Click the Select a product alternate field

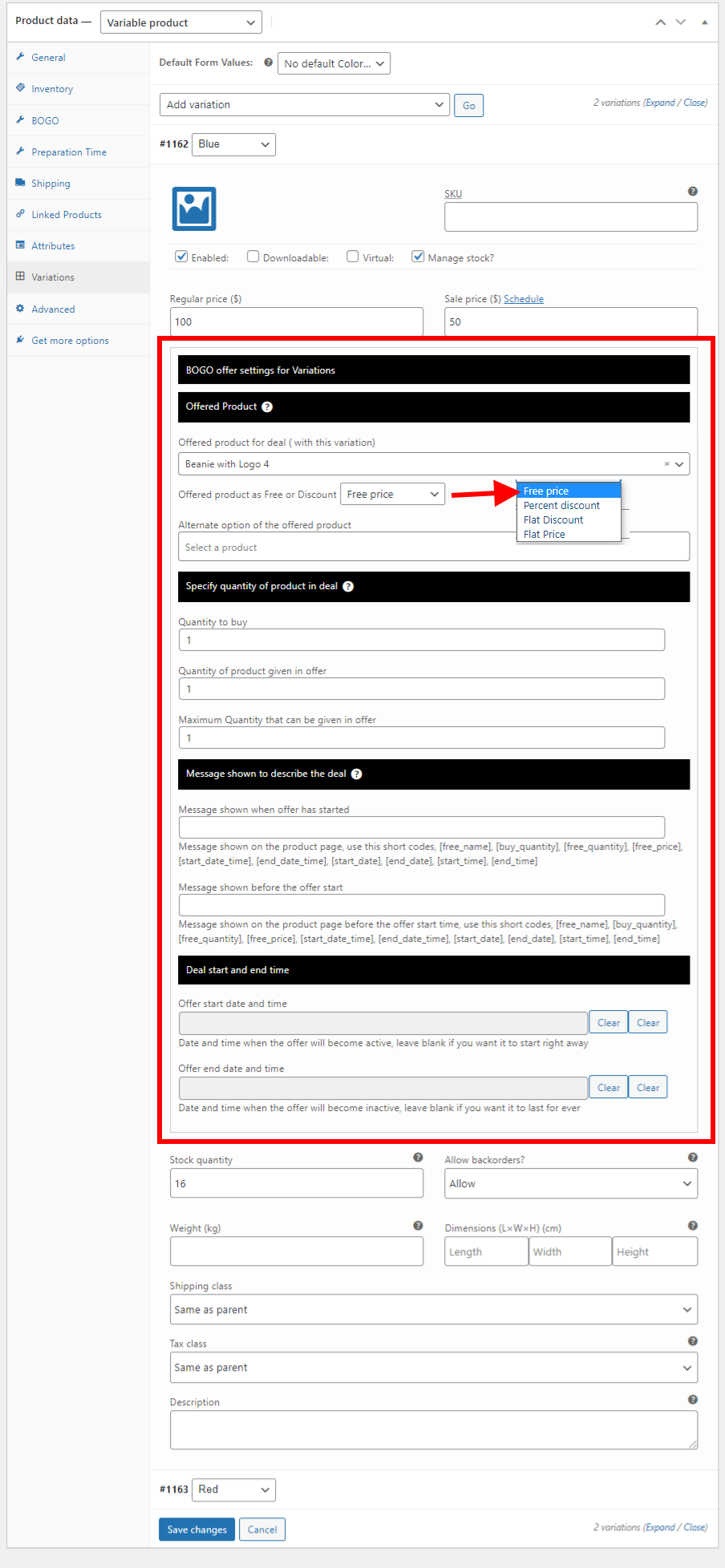pyautogui.click(x=434, y=548)
